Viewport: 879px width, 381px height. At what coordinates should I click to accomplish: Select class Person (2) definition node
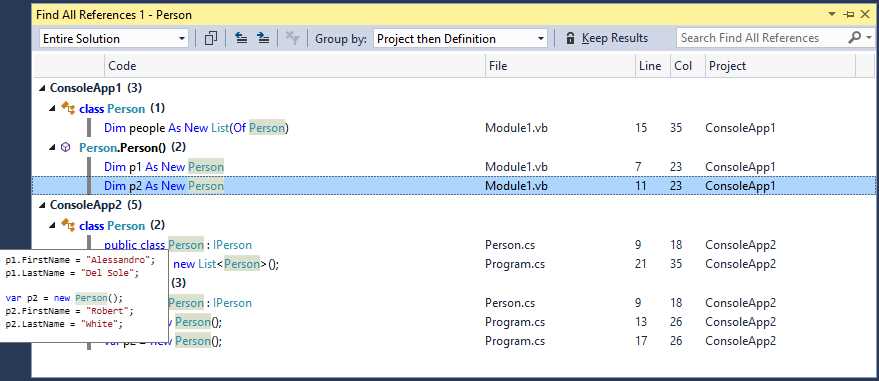click(122, 225)
